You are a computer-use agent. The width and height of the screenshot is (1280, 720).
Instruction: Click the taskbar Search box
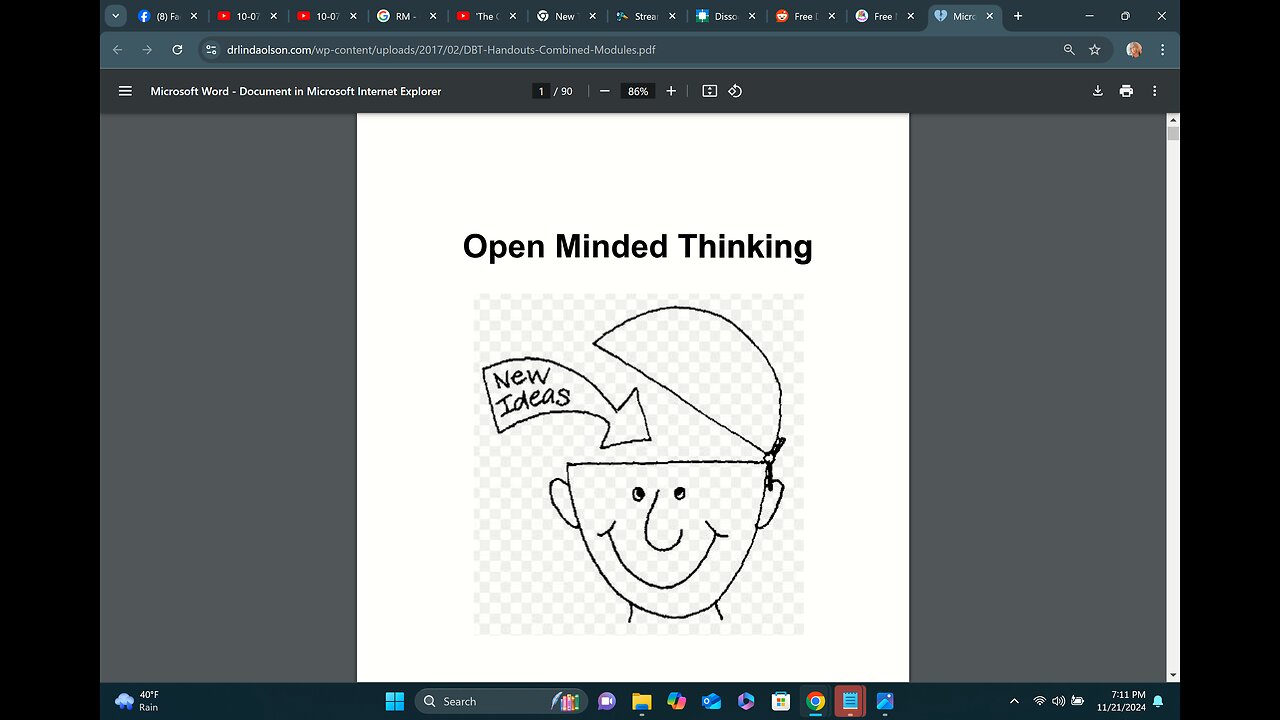click(500, 701)
